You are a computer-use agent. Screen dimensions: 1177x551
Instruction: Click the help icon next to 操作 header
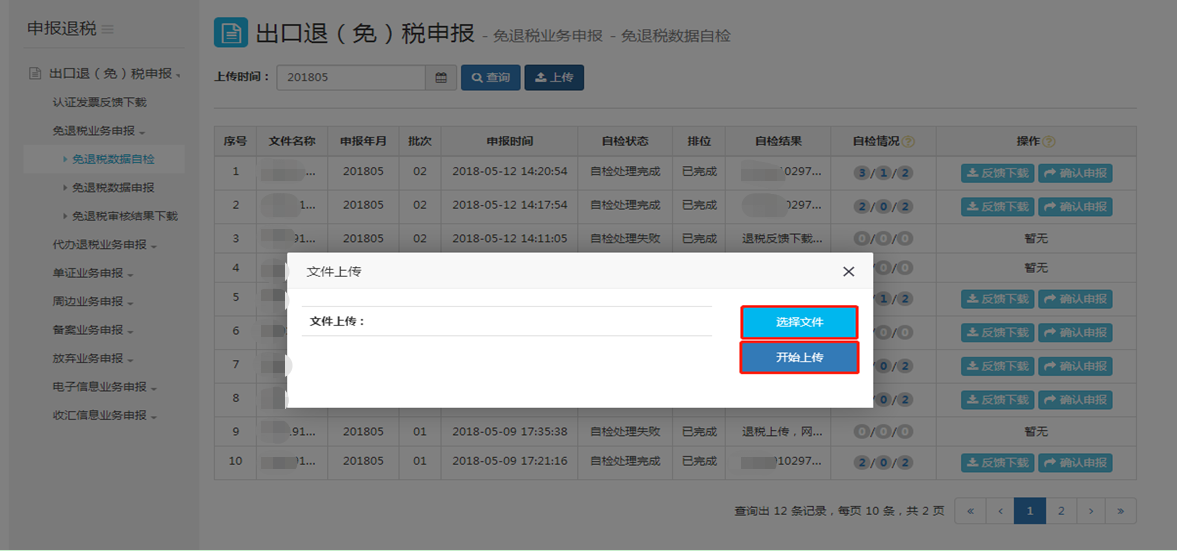click(x=1049, y=142)
